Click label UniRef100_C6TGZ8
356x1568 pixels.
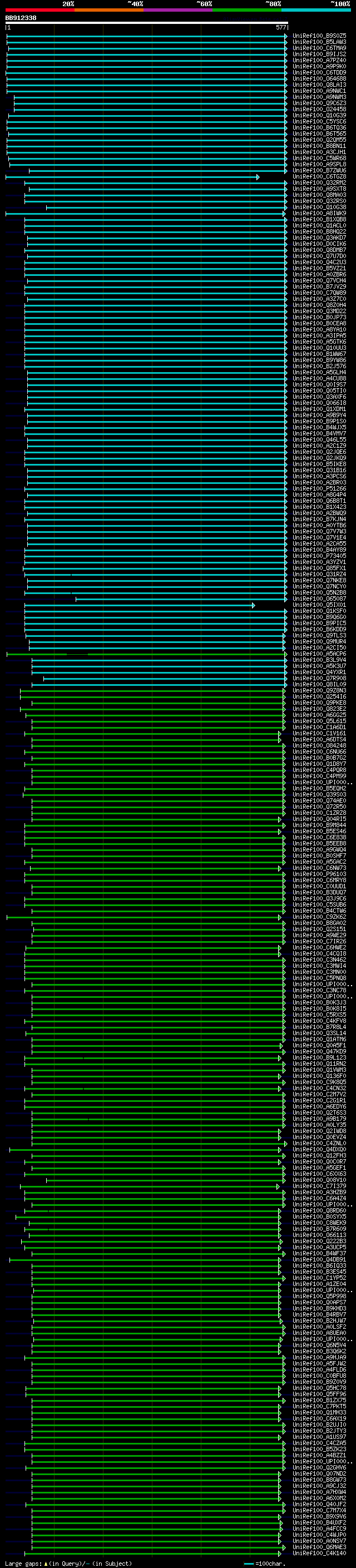319,176
